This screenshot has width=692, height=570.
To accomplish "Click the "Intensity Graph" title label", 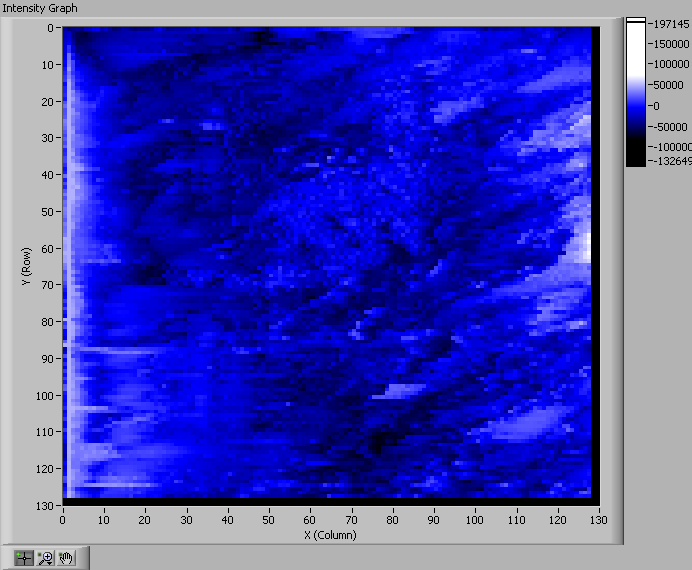I will [x=40, y=8].
